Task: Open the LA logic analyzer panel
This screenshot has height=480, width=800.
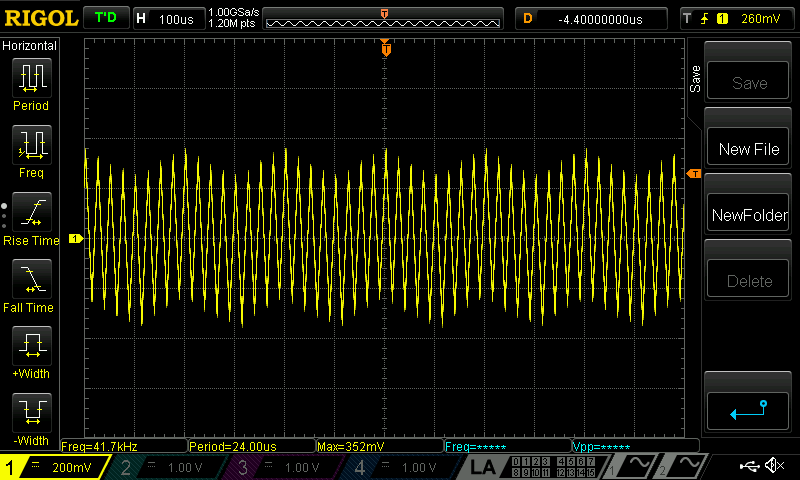Action: pyautogui.click(x=483, y=467)
